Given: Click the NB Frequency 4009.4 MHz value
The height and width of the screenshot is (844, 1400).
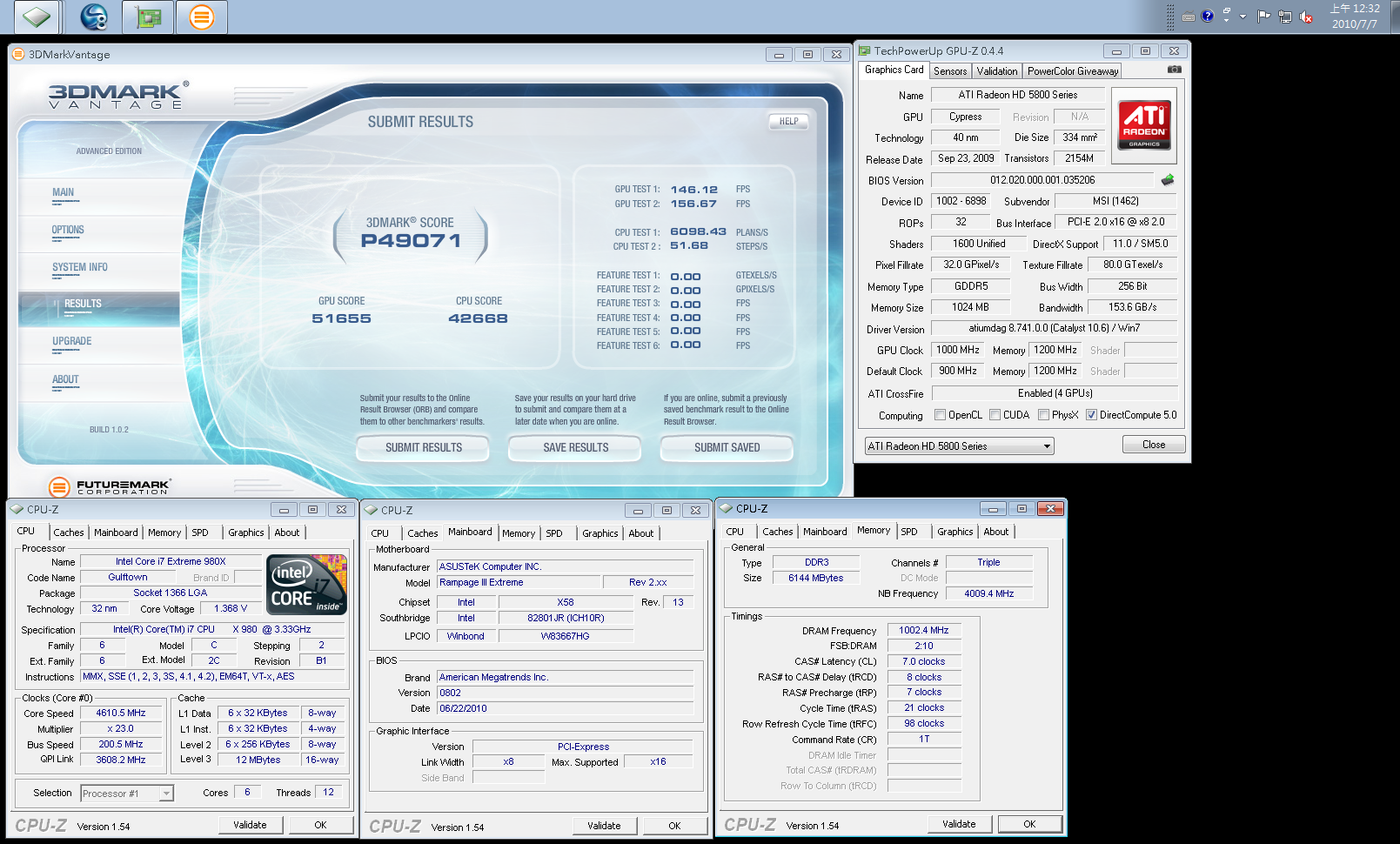Looking at the screenshot, I should (989, 593).
